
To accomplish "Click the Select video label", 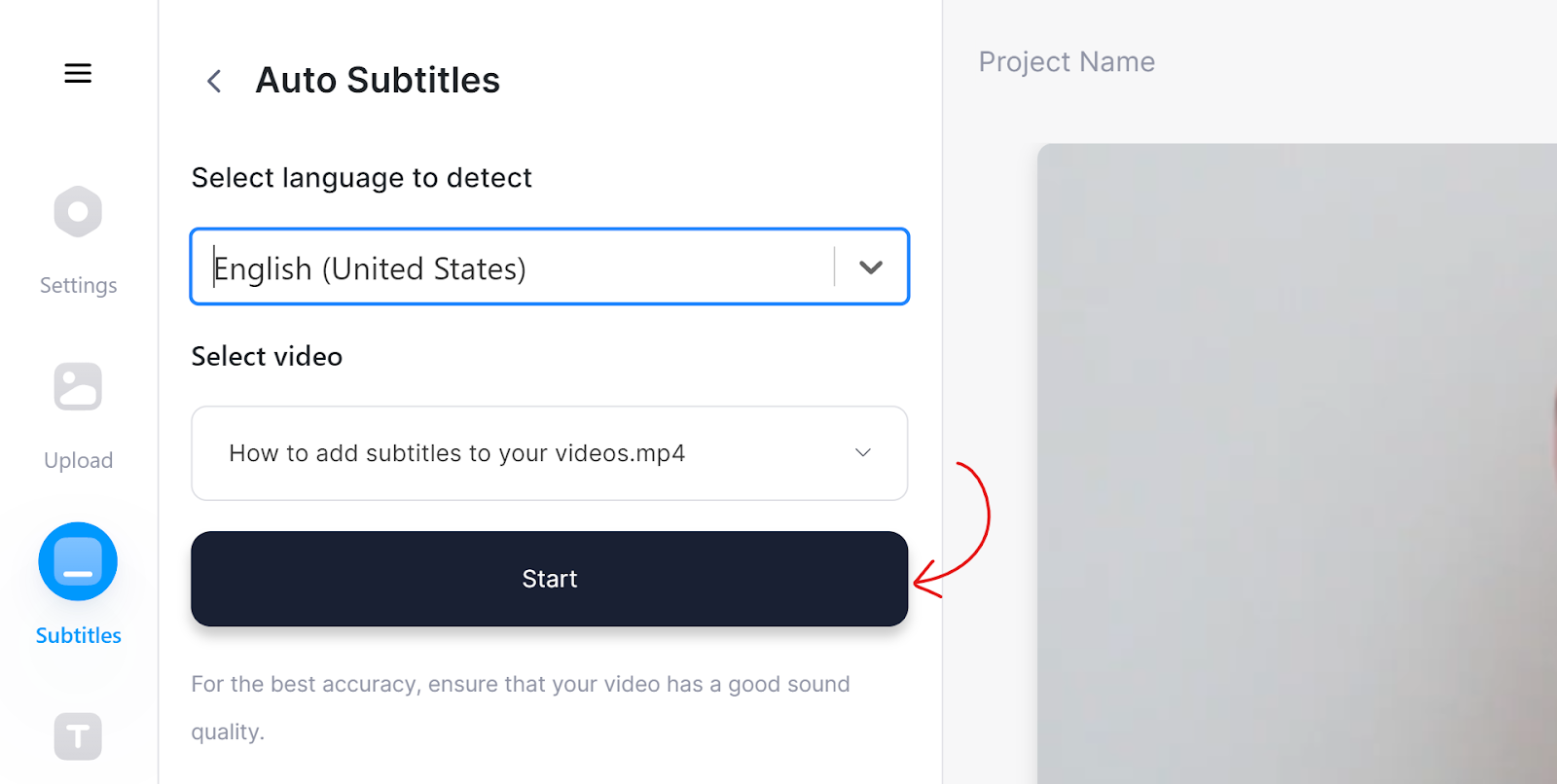I will pos(267,356).
